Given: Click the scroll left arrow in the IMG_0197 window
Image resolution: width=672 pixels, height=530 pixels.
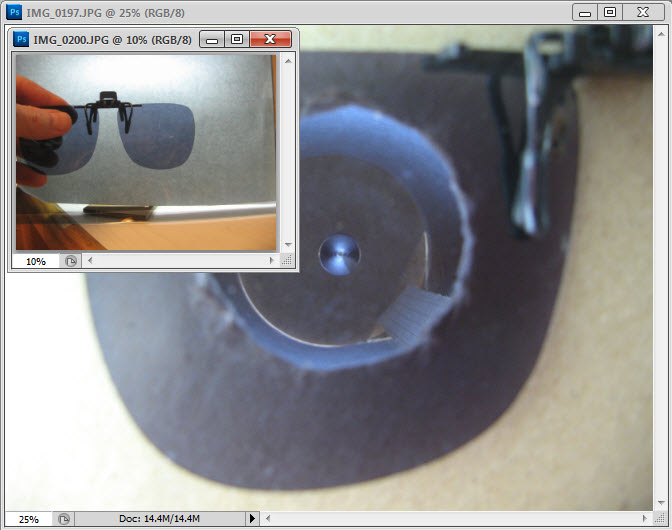Looking at the screenshot, I should click(x=268, y=518).
